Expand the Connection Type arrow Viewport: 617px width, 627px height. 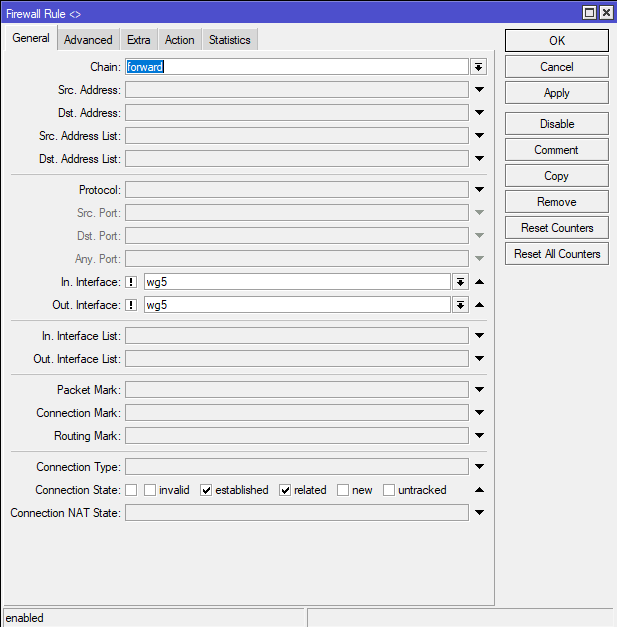(x=479, y=467)
